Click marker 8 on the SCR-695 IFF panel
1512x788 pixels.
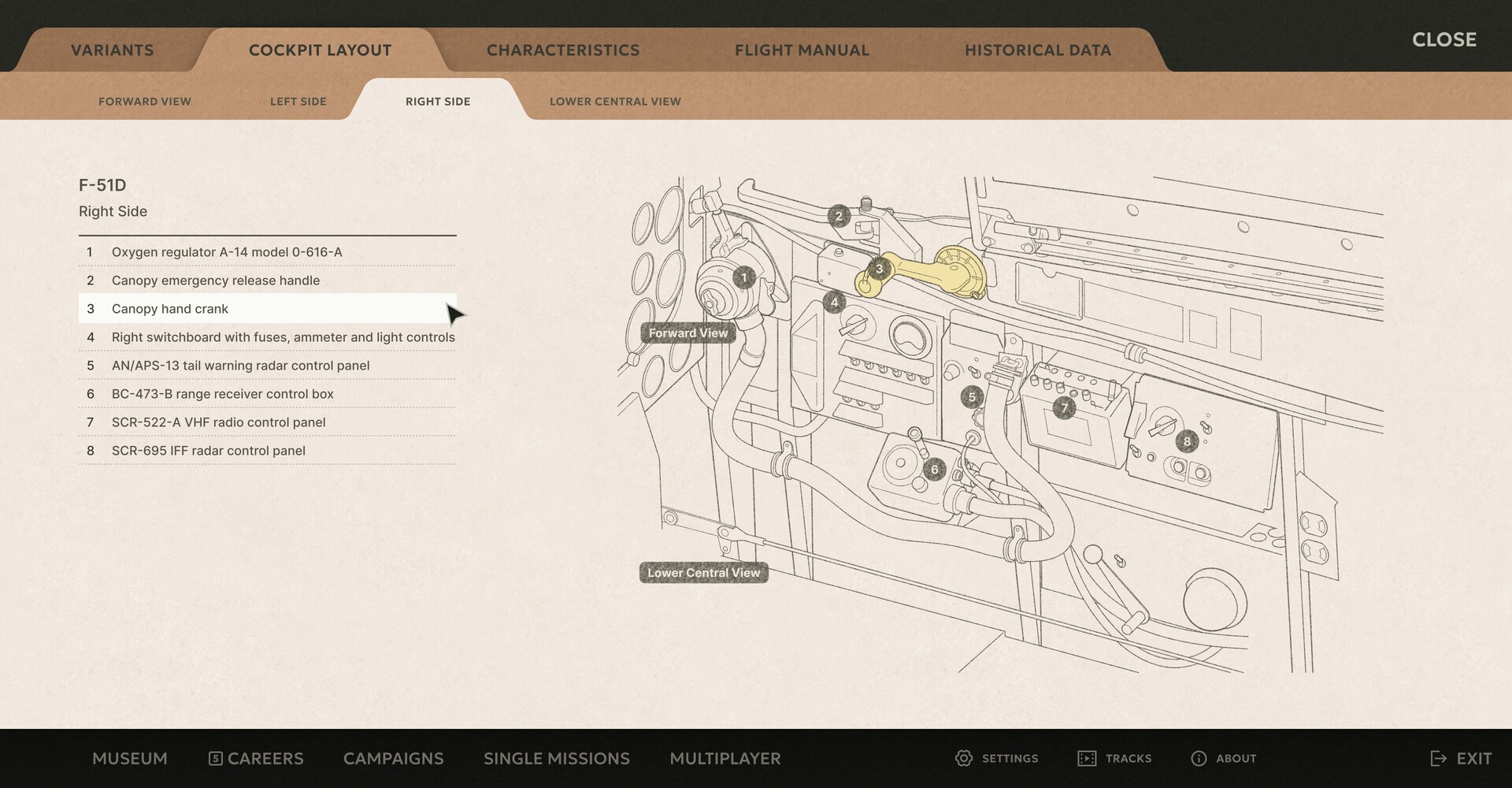coord(1187,442)
